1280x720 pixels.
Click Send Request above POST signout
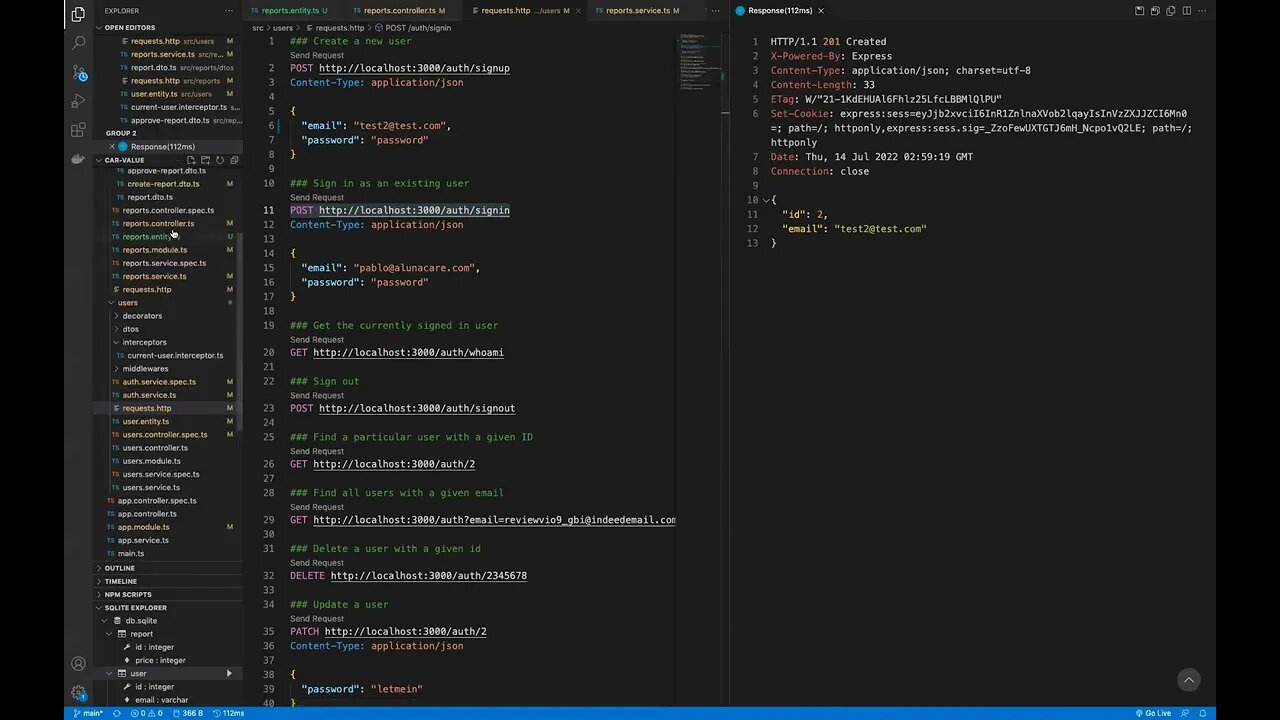(x=316, y=395)
